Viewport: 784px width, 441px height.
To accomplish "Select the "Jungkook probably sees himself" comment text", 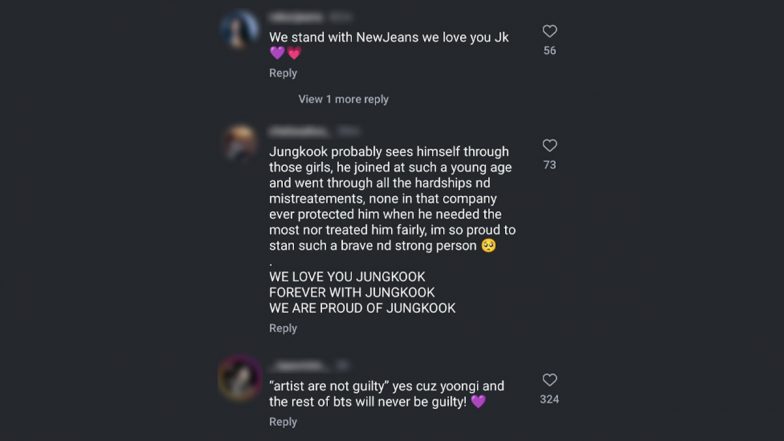I will click(392, 230).
